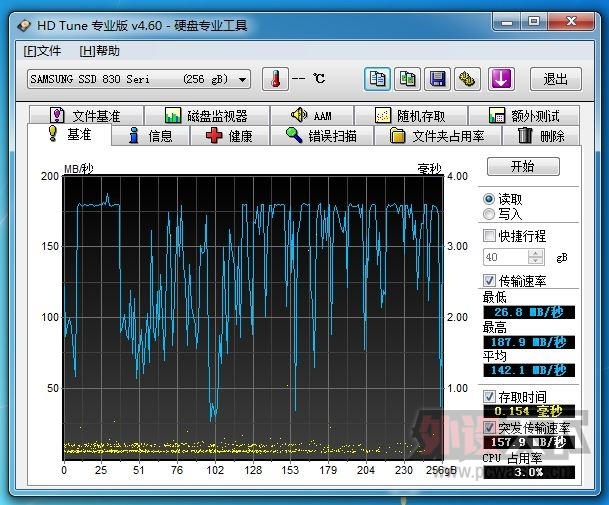Decrease short stroke value stepper down
This screenshot has width=609, height=505.
pos(536,261)
